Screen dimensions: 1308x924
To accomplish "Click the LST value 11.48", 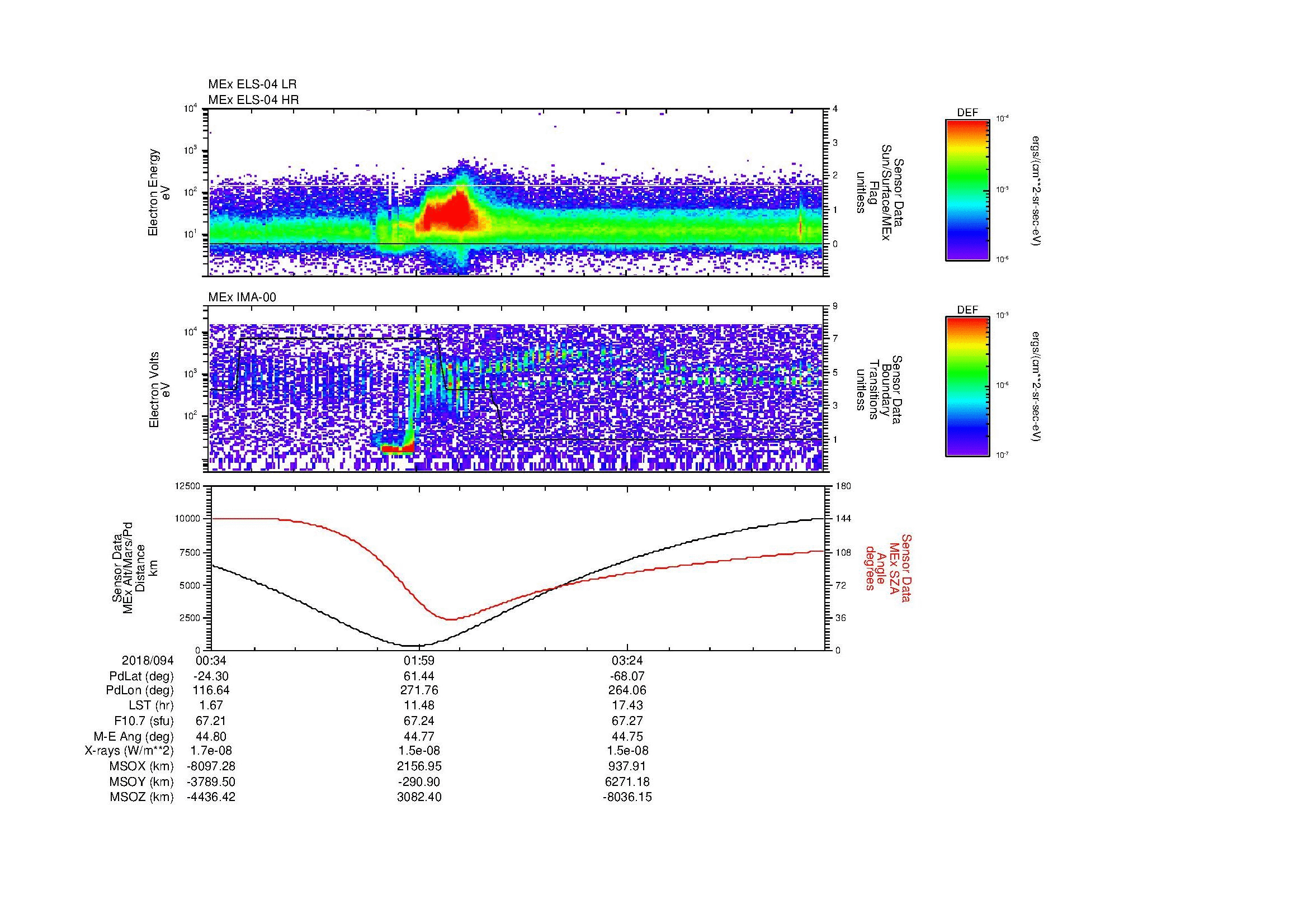I will tap(419, 705).
